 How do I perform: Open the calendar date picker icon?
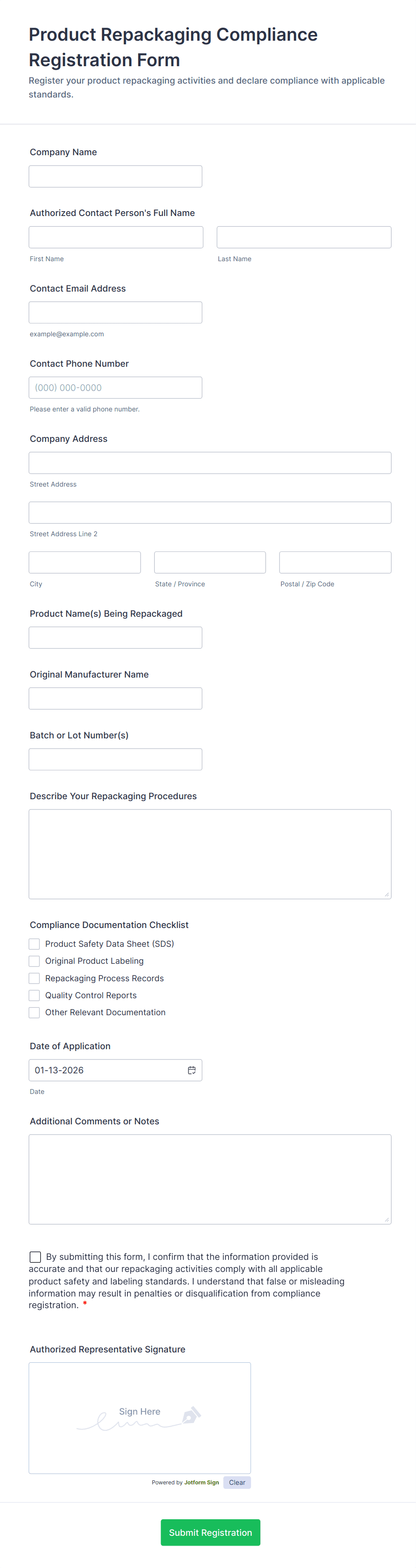(191, 1069)
